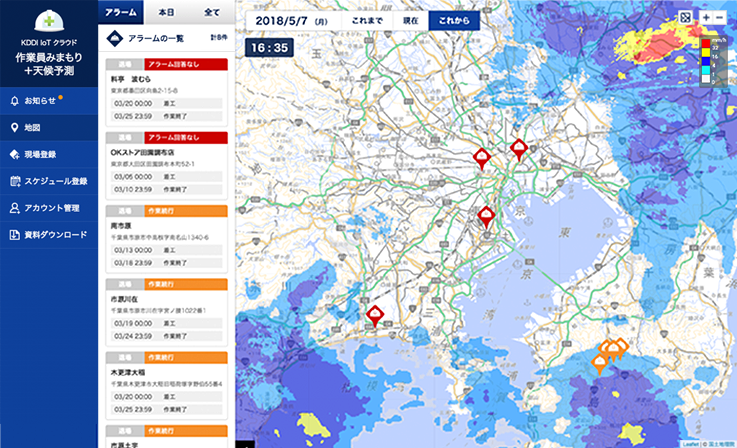The image size is (737, 448).
Task: Click the bell icon beside お知らせ
Action: tap(15, 101)
